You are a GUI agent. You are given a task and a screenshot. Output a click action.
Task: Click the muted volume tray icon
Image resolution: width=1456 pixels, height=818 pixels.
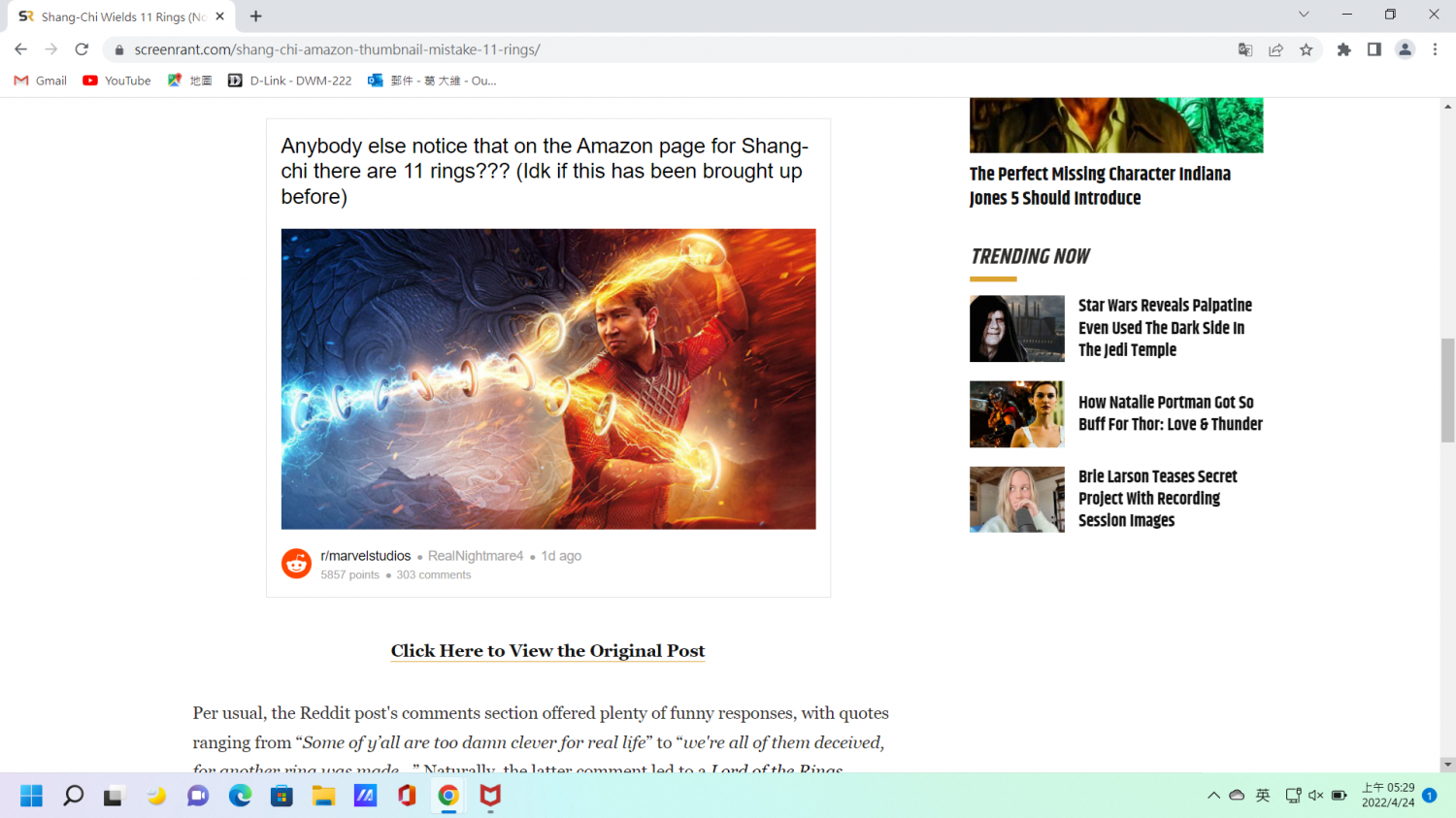[x=1316, y=796]
